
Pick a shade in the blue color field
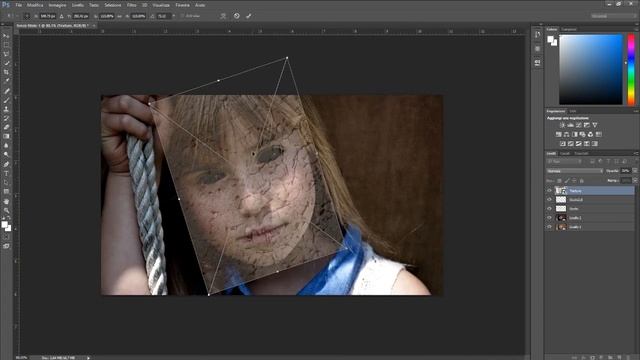click(x=591, y=69)
